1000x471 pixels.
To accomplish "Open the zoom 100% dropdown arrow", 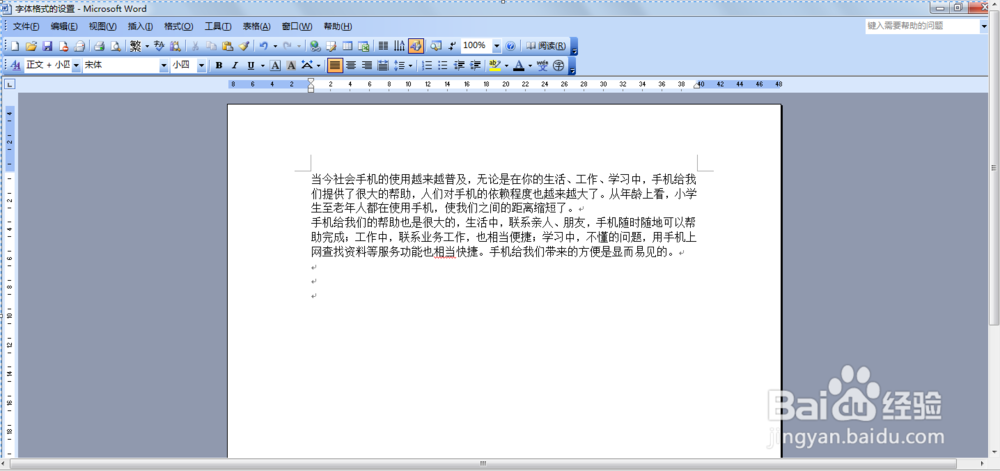I will (x=497, y=46).
